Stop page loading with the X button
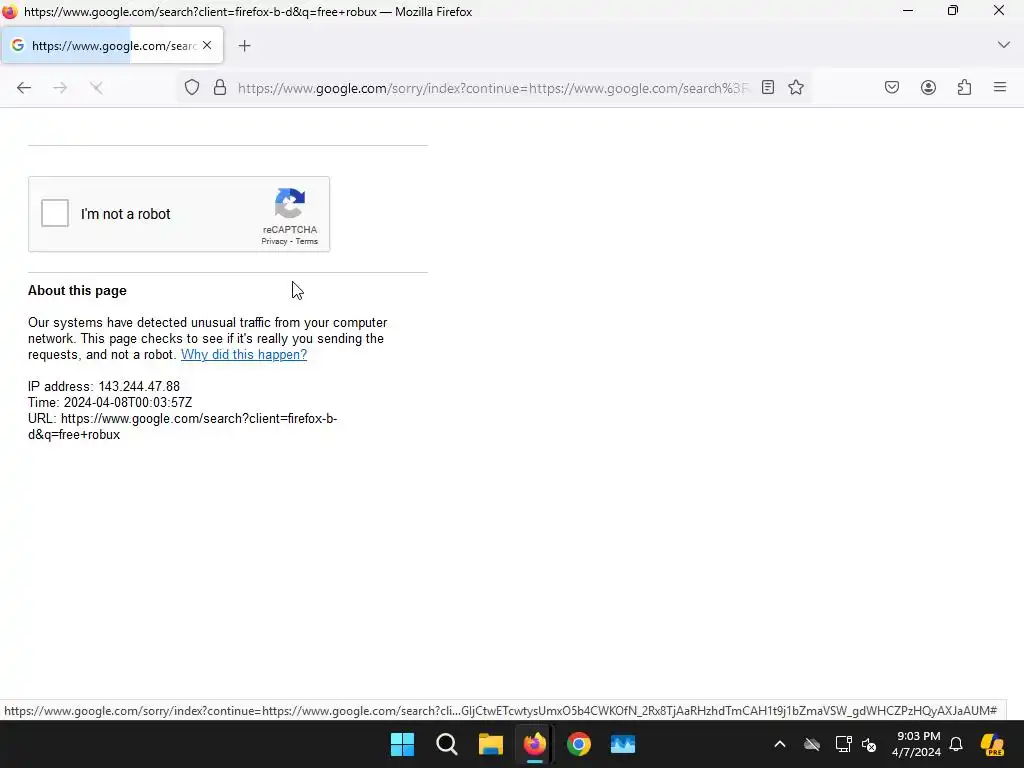 coord(97,88)
